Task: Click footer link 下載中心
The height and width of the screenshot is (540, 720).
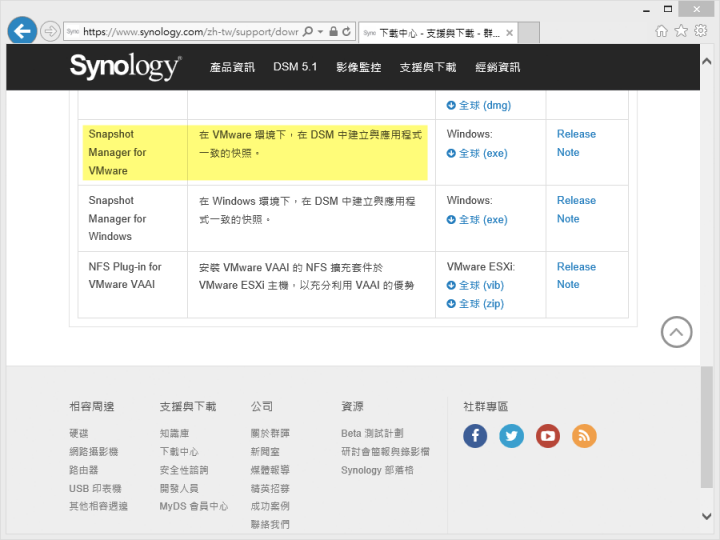Action: [179, 451]
